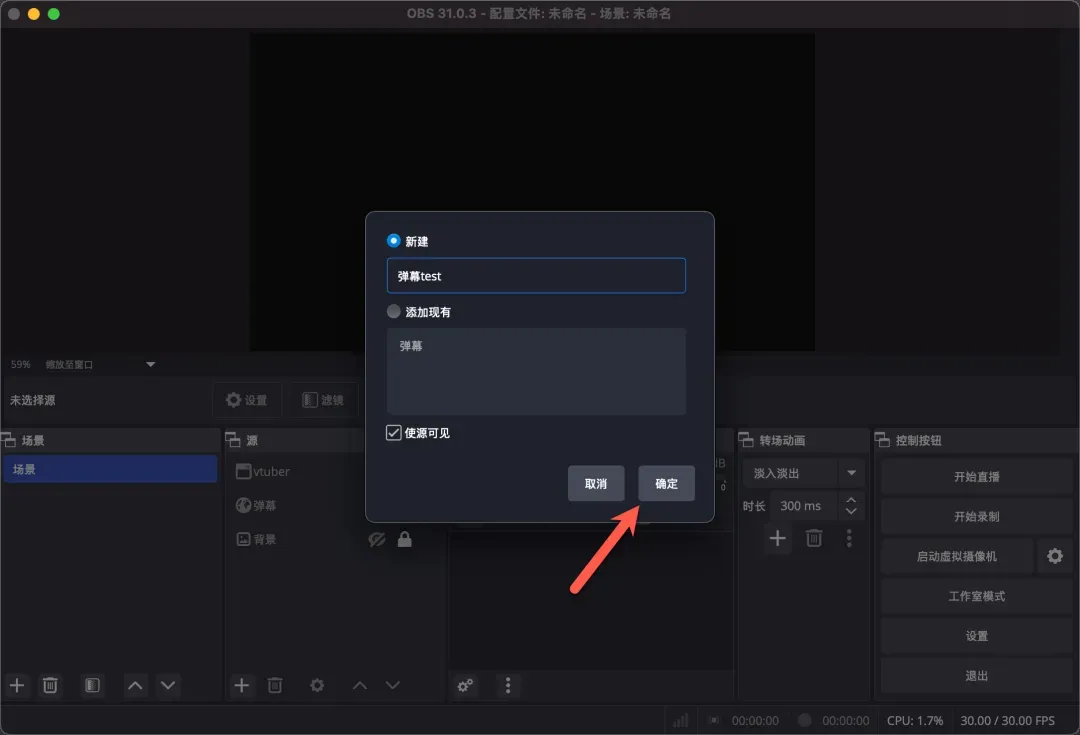1080x735 pixels.
Task: Click the 300 ms duration field
Action: [803, 506]
